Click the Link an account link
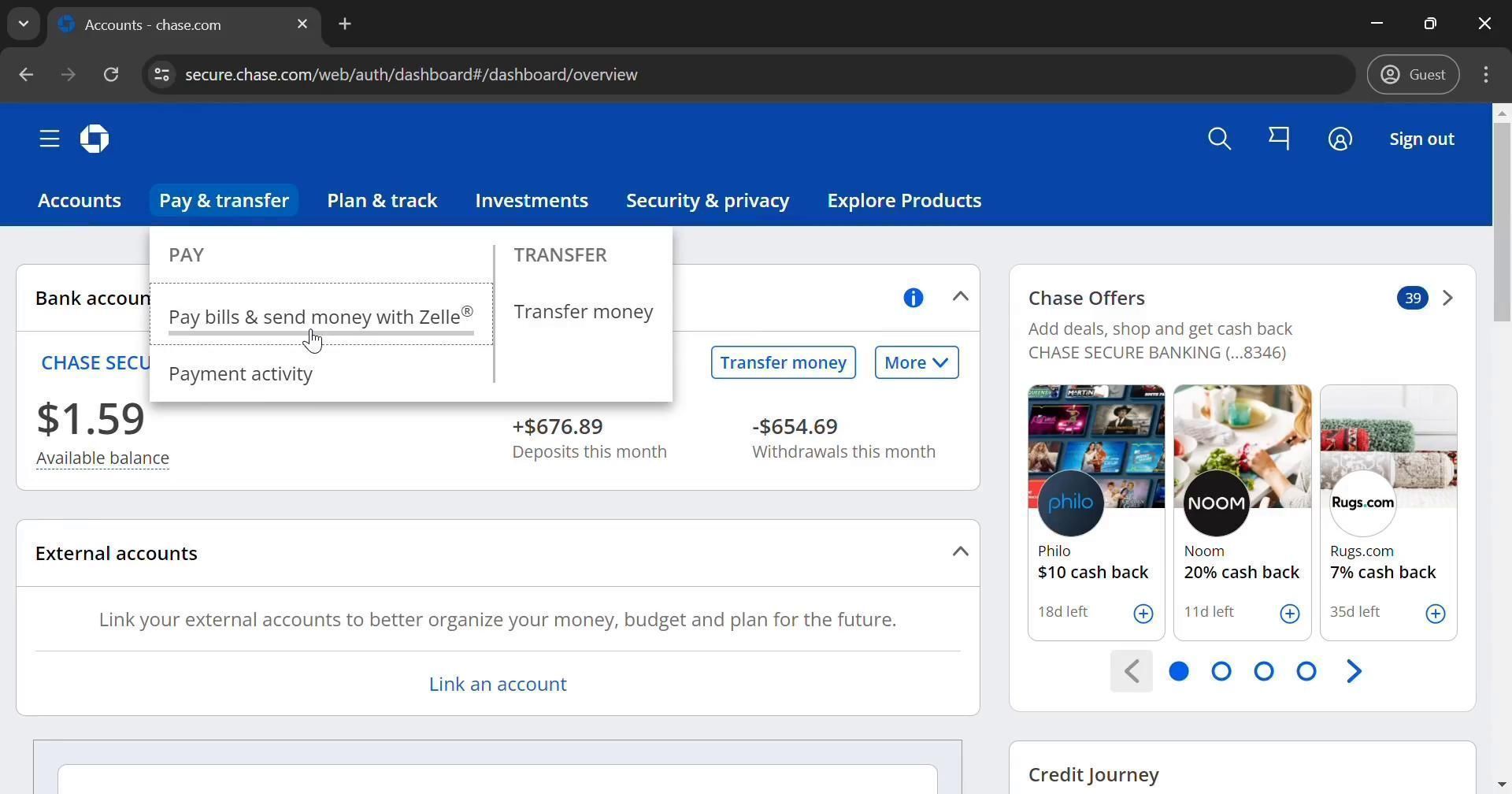The width and height of the screenshot is (1512, 794). pos(497,684)
